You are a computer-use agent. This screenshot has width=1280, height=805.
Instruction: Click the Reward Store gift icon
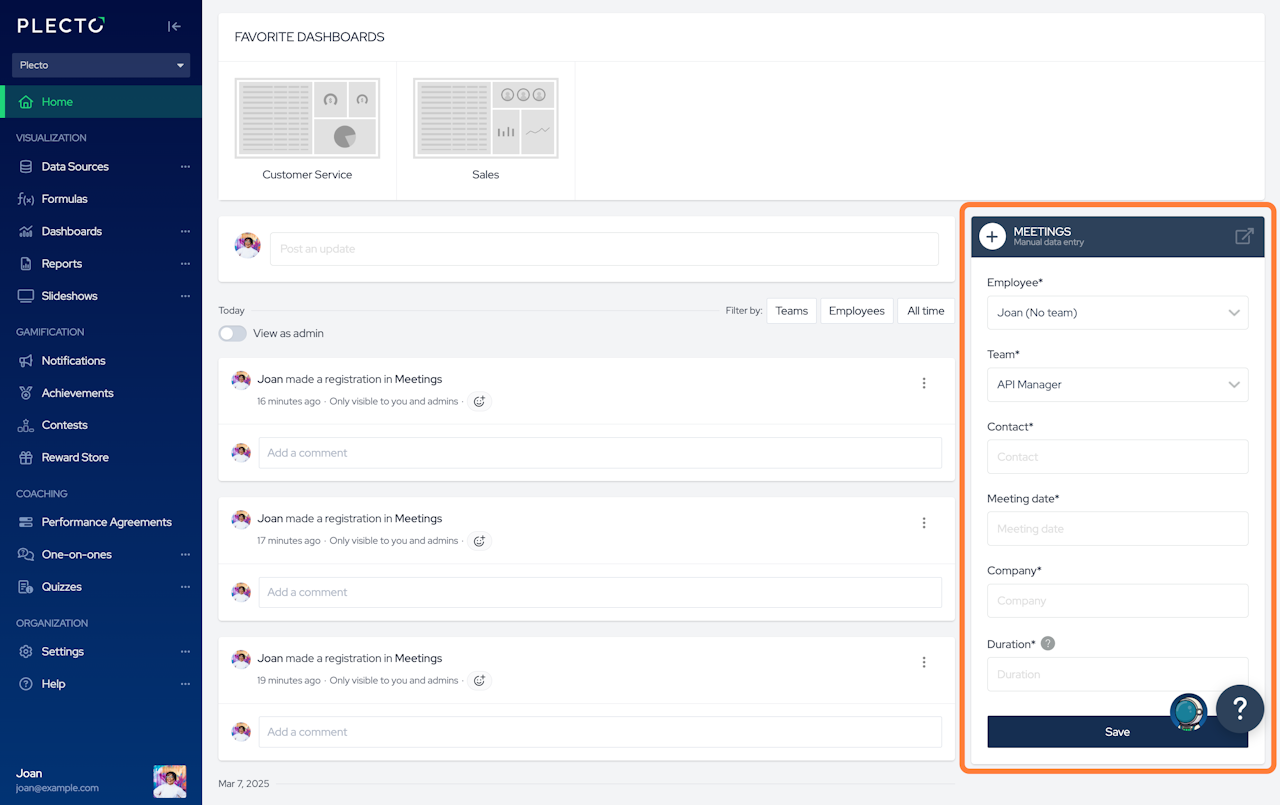click(x=26, y=458)
